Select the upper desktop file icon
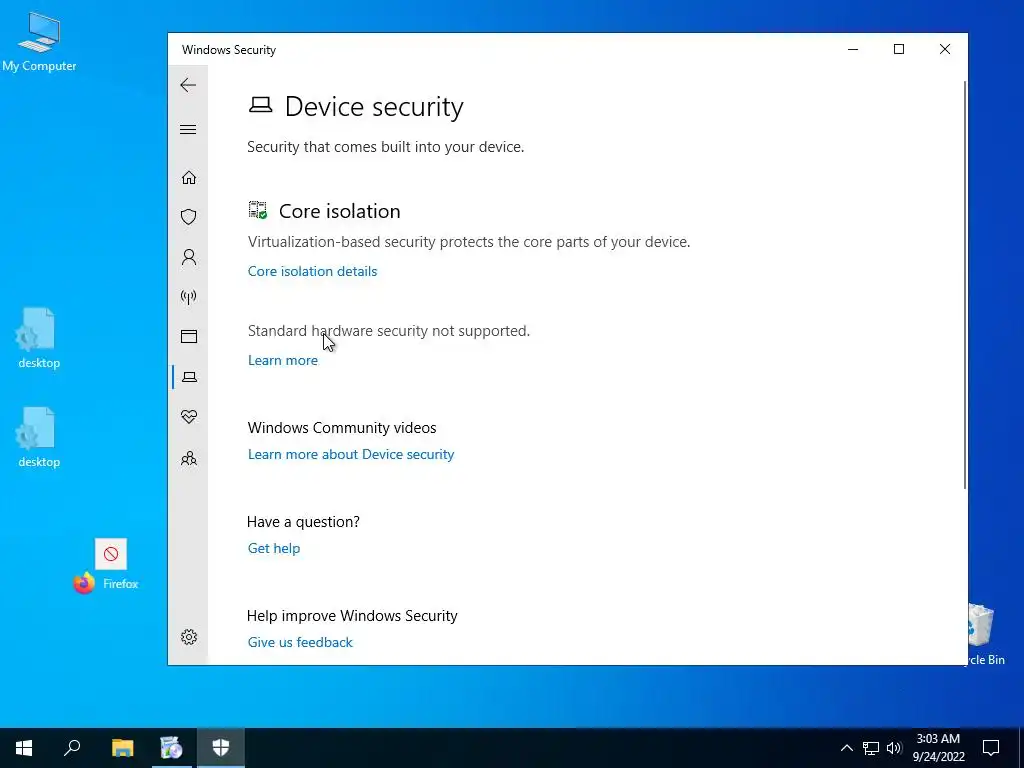The width and height of the screenshot is (1024, 768). (39, 338)
